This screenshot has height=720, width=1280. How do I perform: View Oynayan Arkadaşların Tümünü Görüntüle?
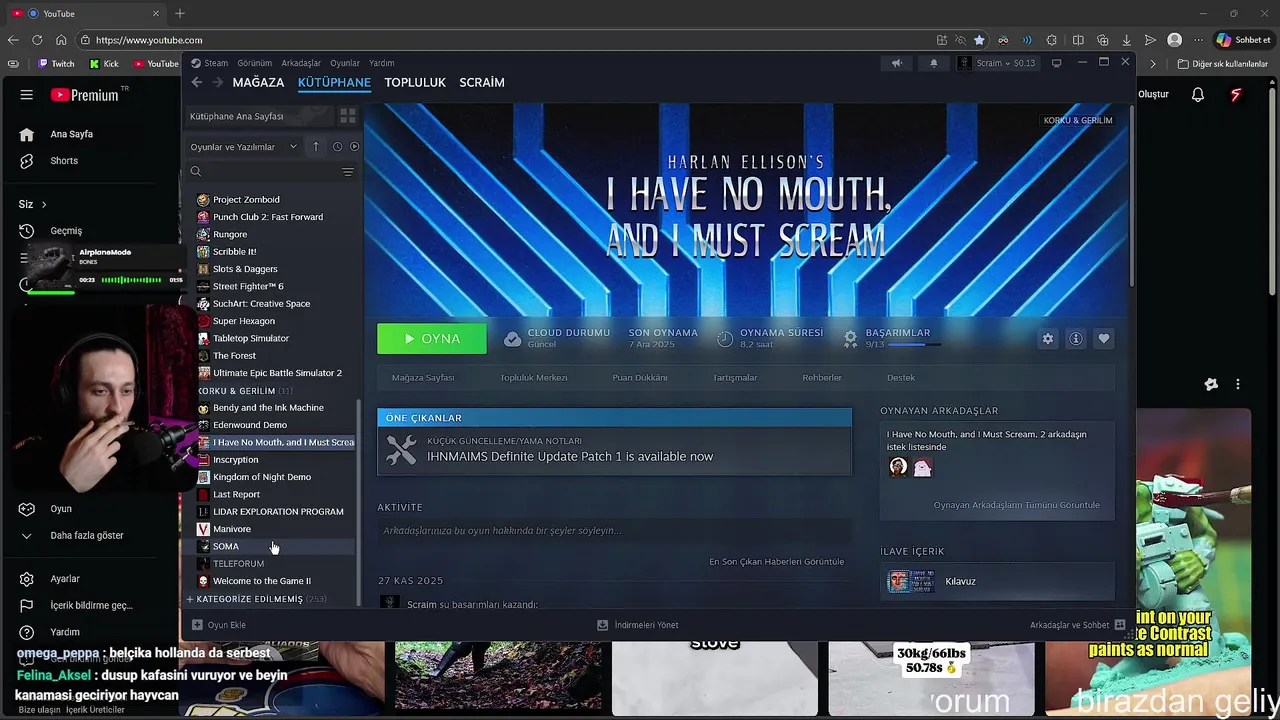click(1016, 505)
